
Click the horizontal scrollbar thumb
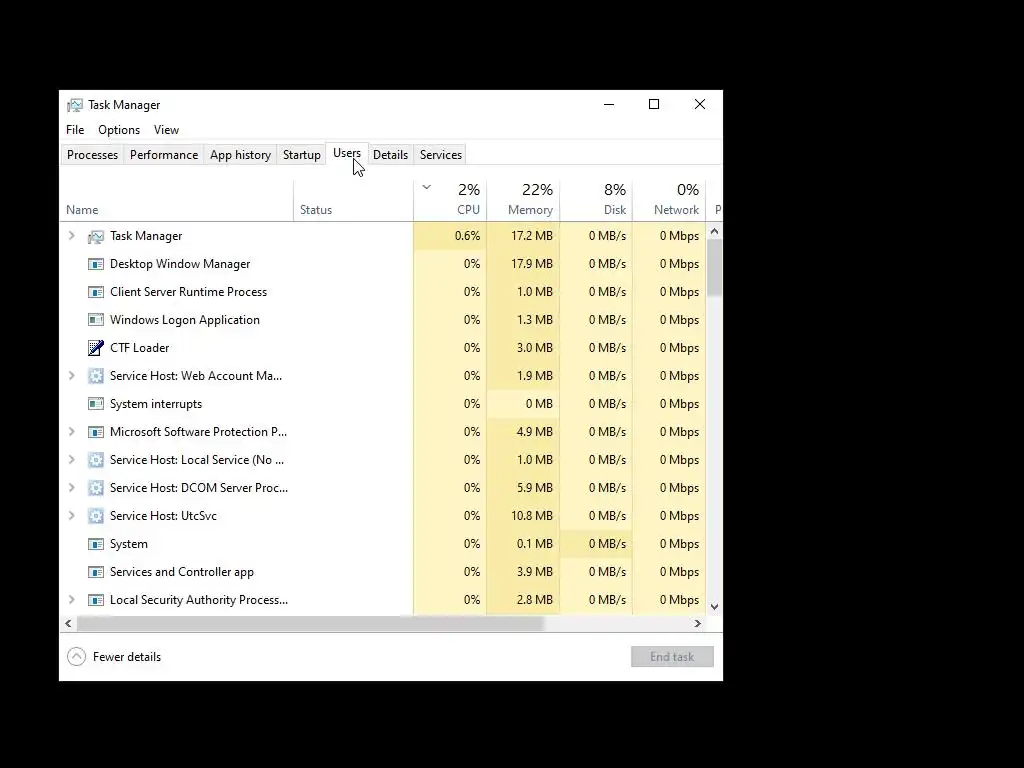pyautogui.click(x=310, y=624)
